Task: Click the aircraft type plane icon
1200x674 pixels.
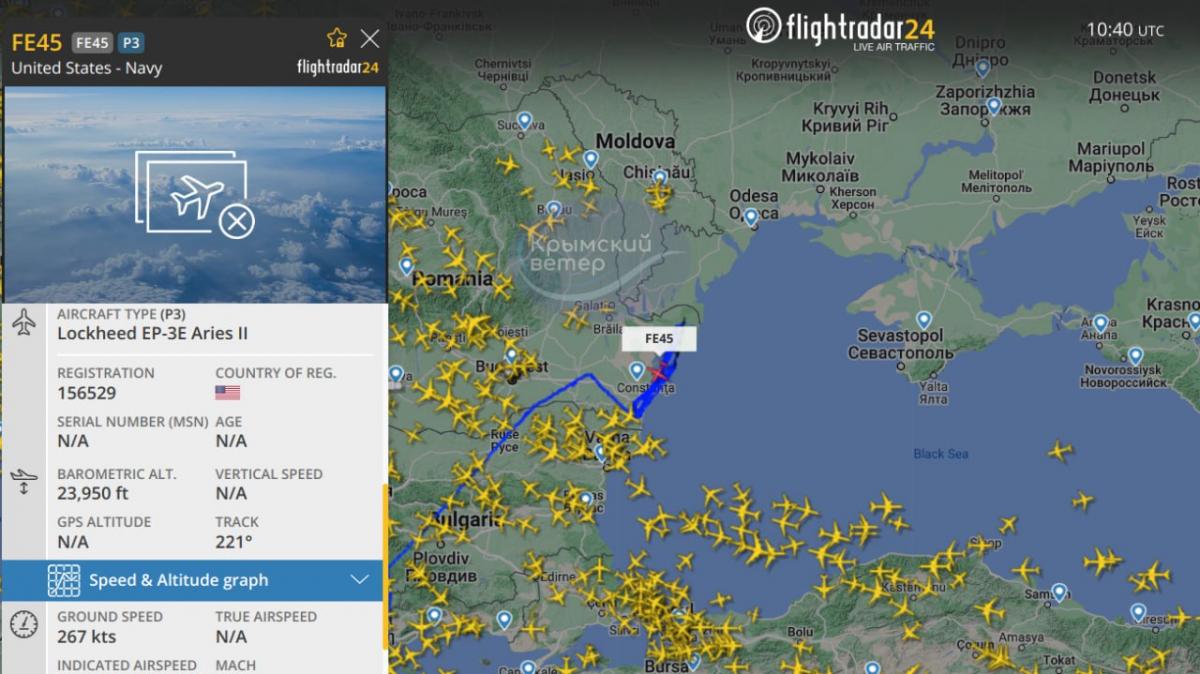Action: [24, 323]
